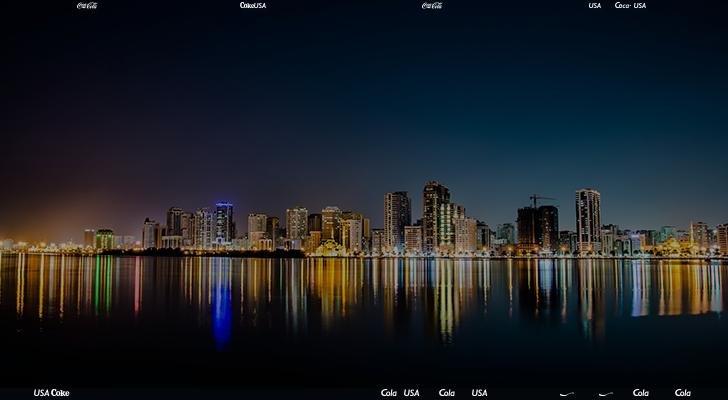Click the first white swoosh icon in bottom bar
This screenshot has width=728, height=400.
pyautogui.click(x=567, y=394)
